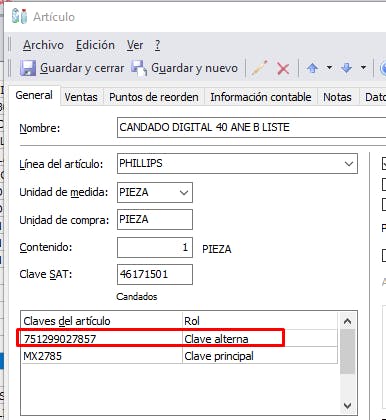Switch to the Puntos de reorden tab
Image resolution: width=386 pixels, height=420 pixels.
[x=154, y=97]
